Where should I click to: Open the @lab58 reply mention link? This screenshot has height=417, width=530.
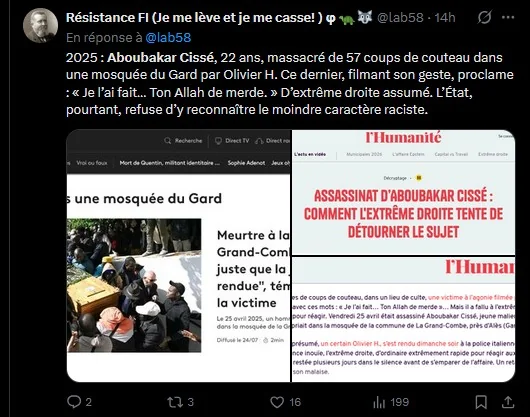168,38
